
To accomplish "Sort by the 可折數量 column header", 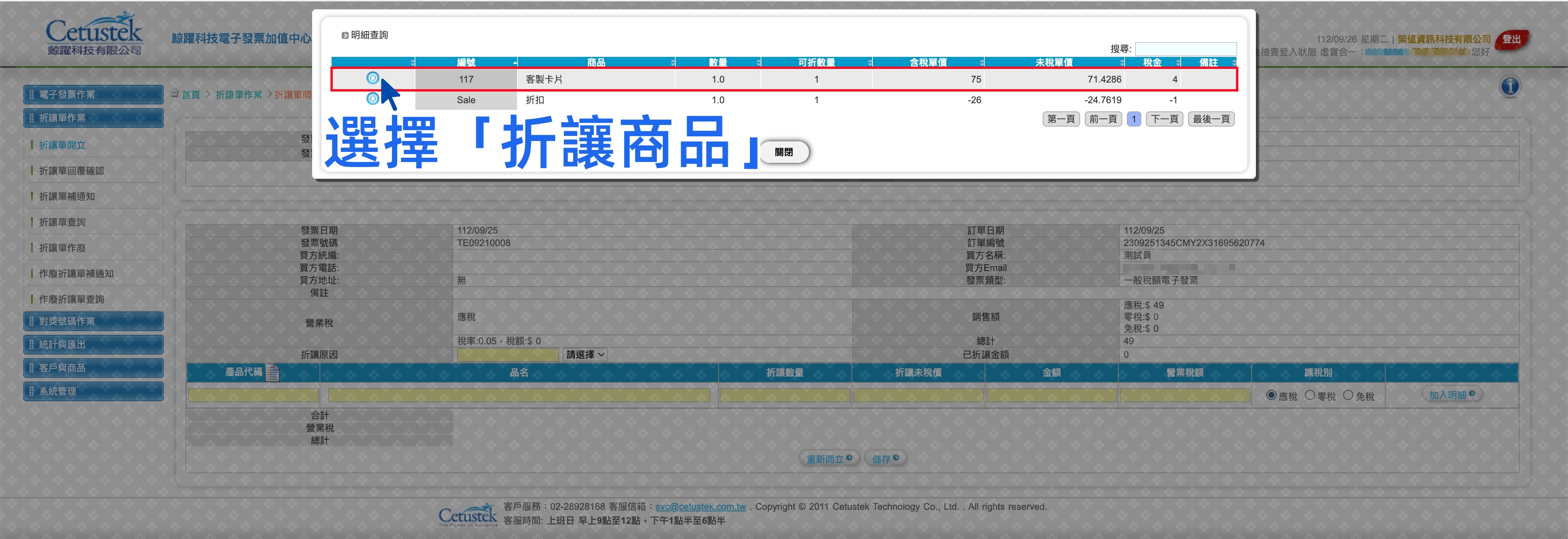I will pos(817,62).
